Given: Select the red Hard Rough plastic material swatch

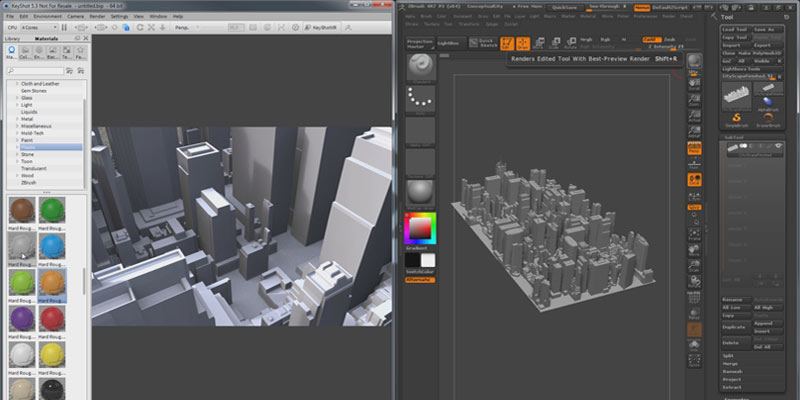Looking at the screenshot, I should coord(52,319).
